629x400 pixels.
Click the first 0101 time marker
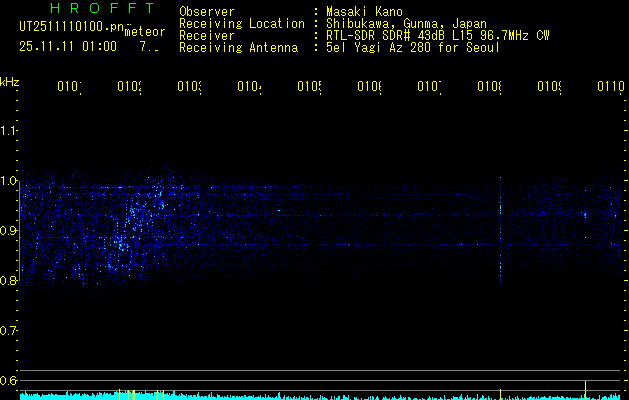click(x=69, y=88)
